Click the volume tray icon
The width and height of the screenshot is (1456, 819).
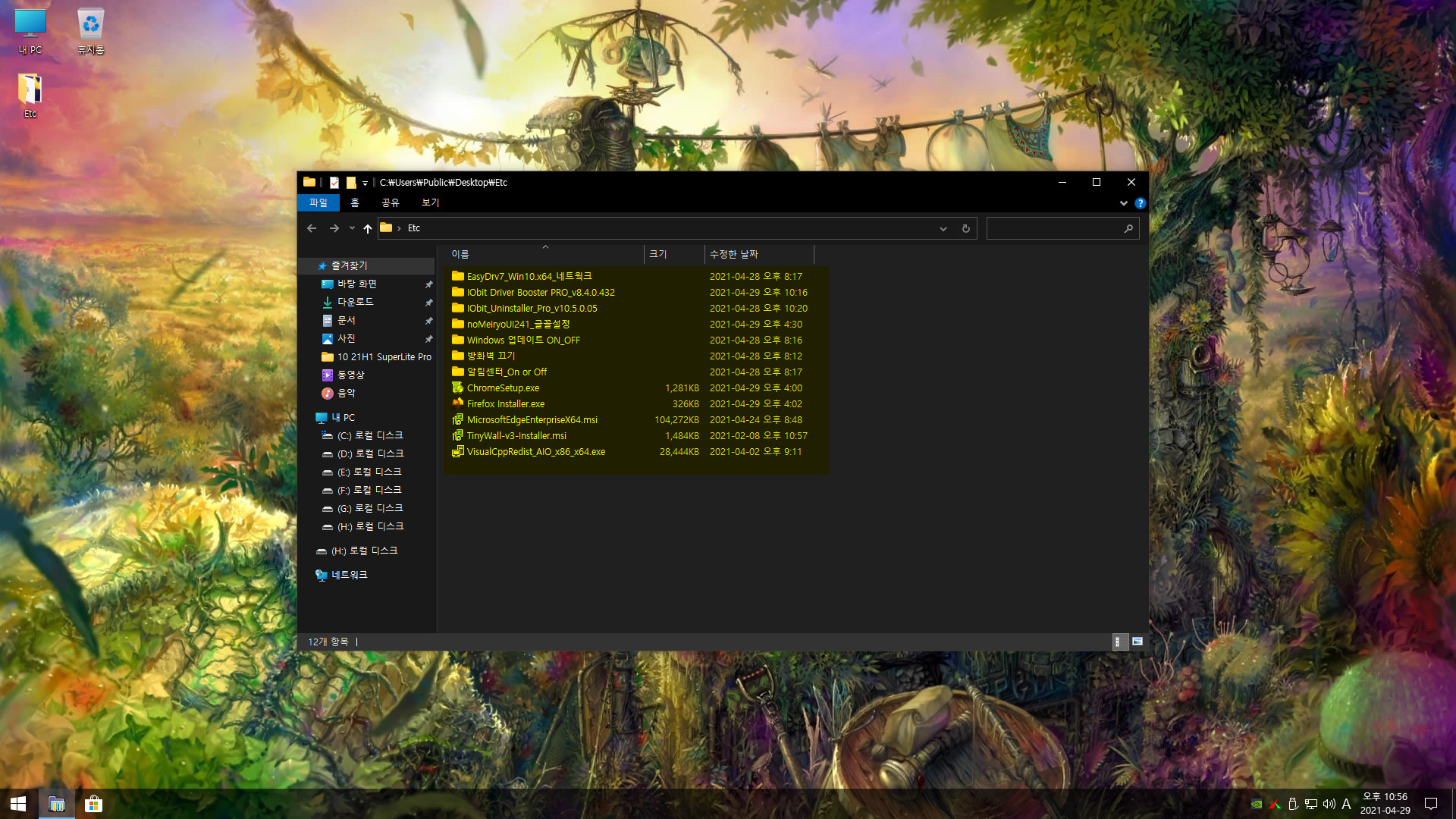click(1329, 804)
